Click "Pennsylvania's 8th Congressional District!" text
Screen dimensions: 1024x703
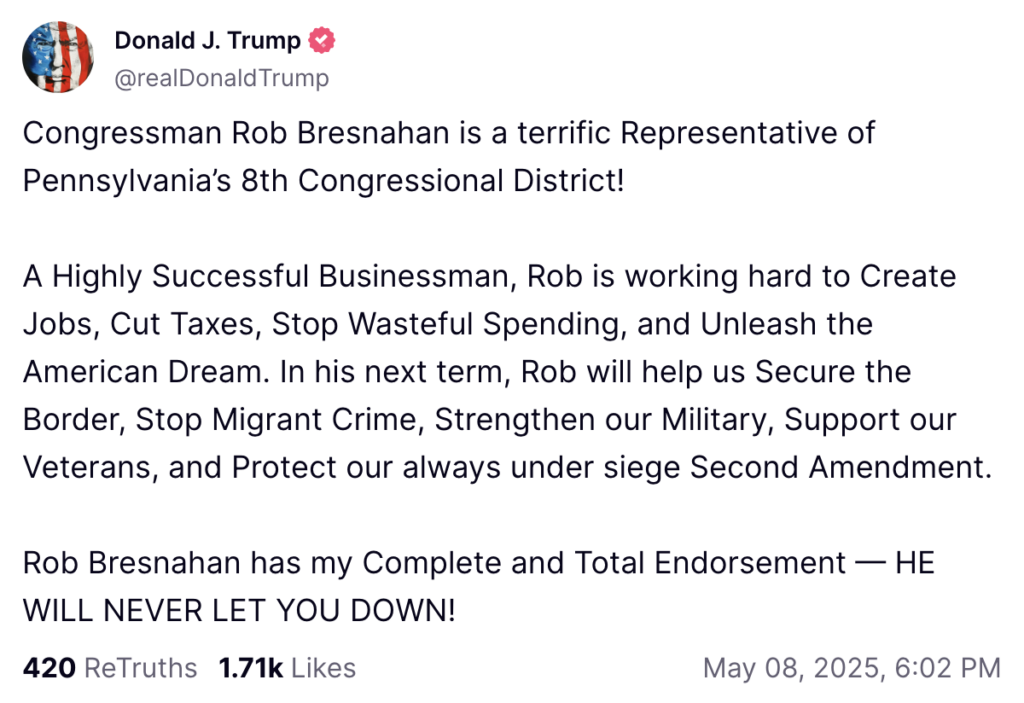click(323, 181)
